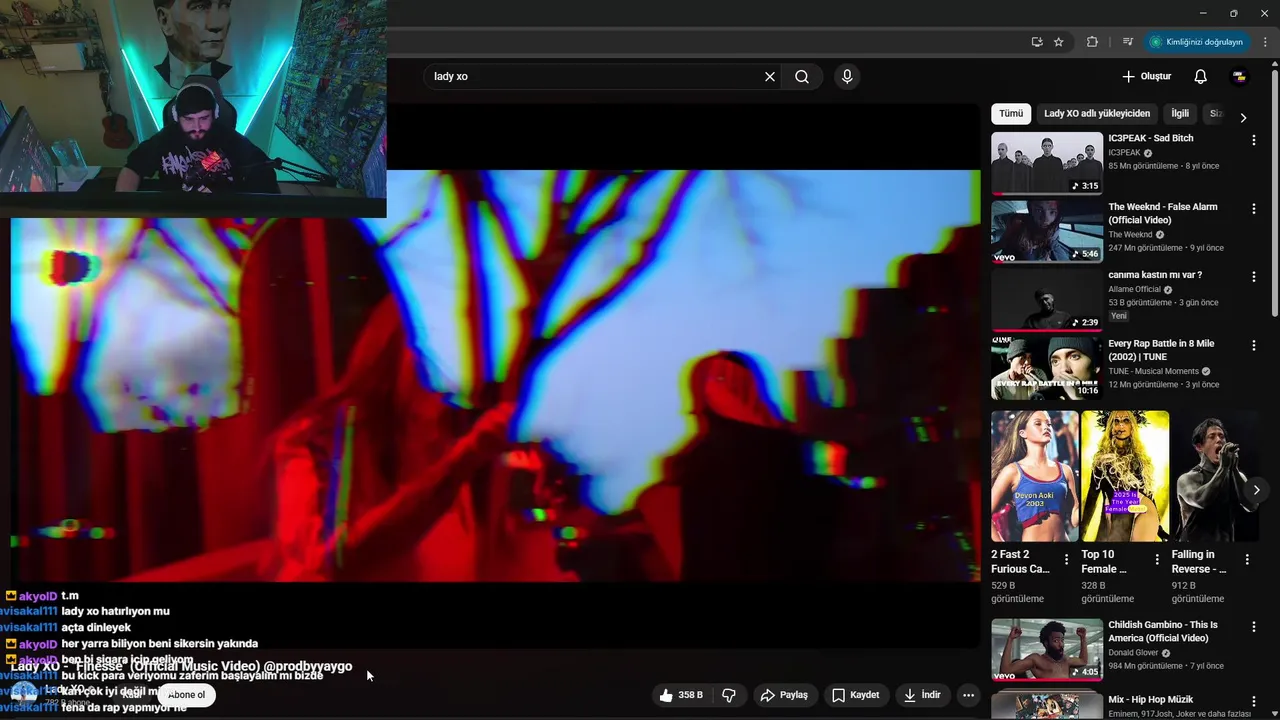The image size is (1280, 720).
Task: Click the İndir download button
Action: 922,695
